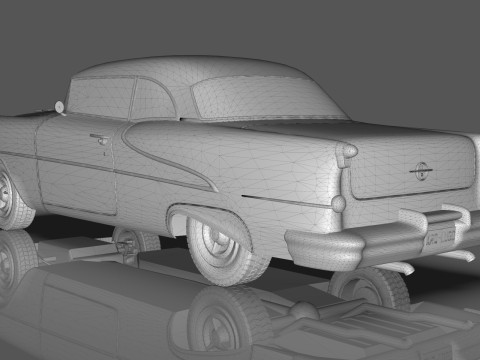Click the round emblem on the trunk lid
The width and height of the screenshot is (480, 360).
coord(421,171)
